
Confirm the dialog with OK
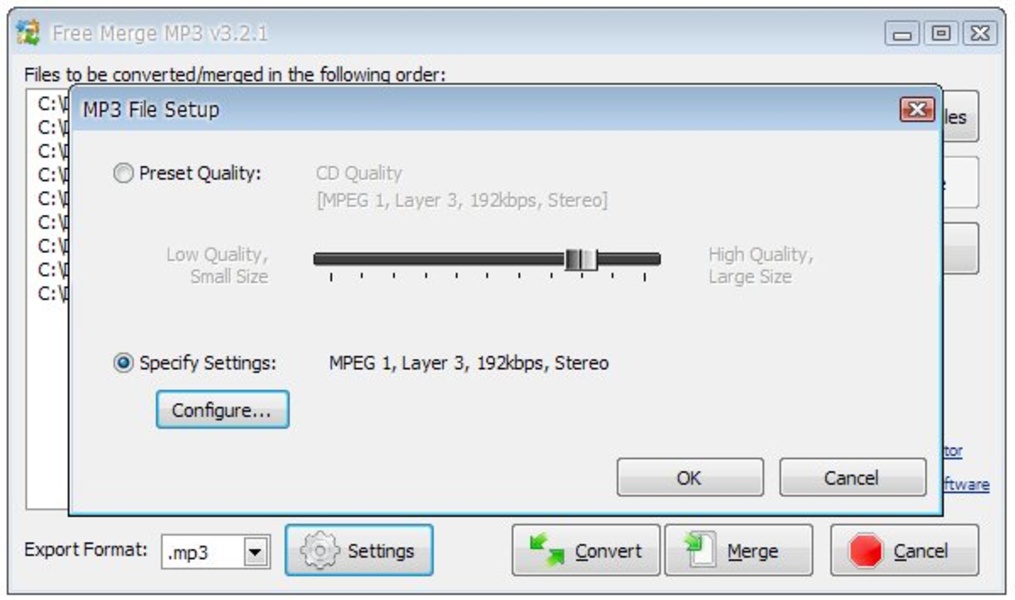(690, 478)
